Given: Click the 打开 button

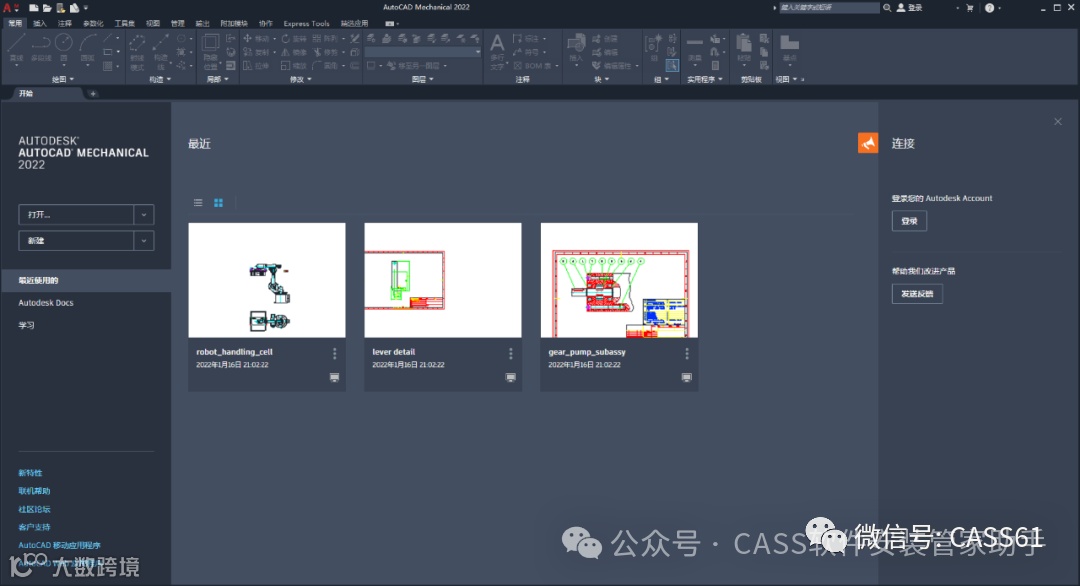Looking at the screenshot, I should pyautogui.click(x=76, y=215).
